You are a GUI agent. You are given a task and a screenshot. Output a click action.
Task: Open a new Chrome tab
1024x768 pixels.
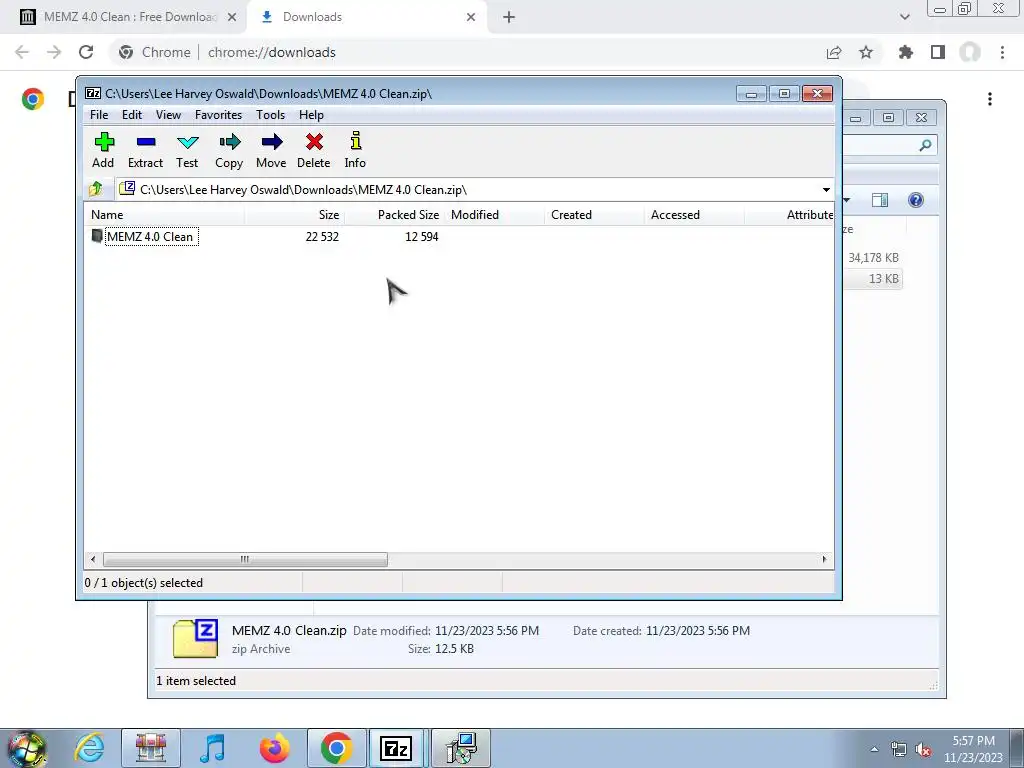[x=509, y=18]
